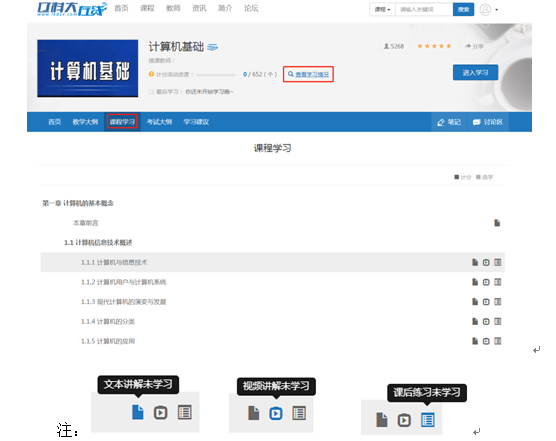
Task: Switch to the 考试大纲 tab
Action: click(x=160, y=122)
